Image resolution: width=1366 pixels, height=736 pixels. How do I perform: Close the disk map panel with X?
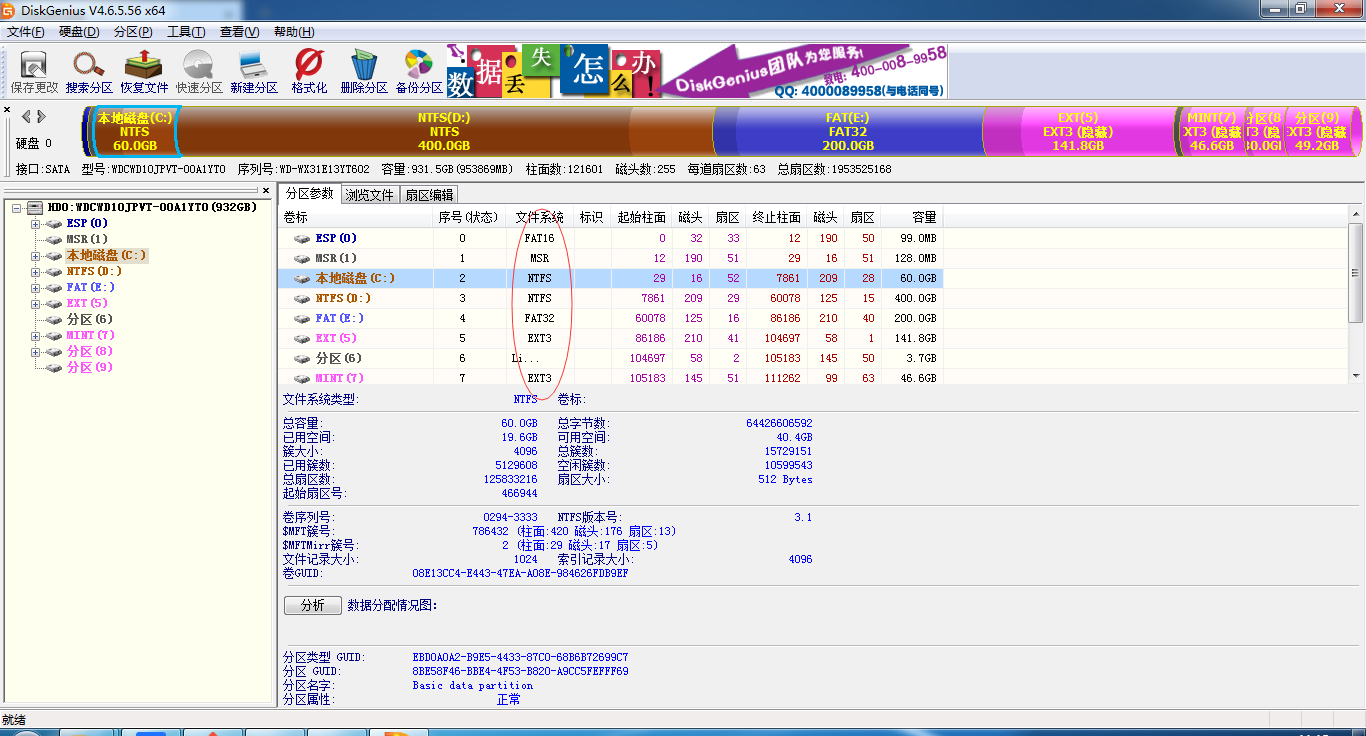pos(7,110)
